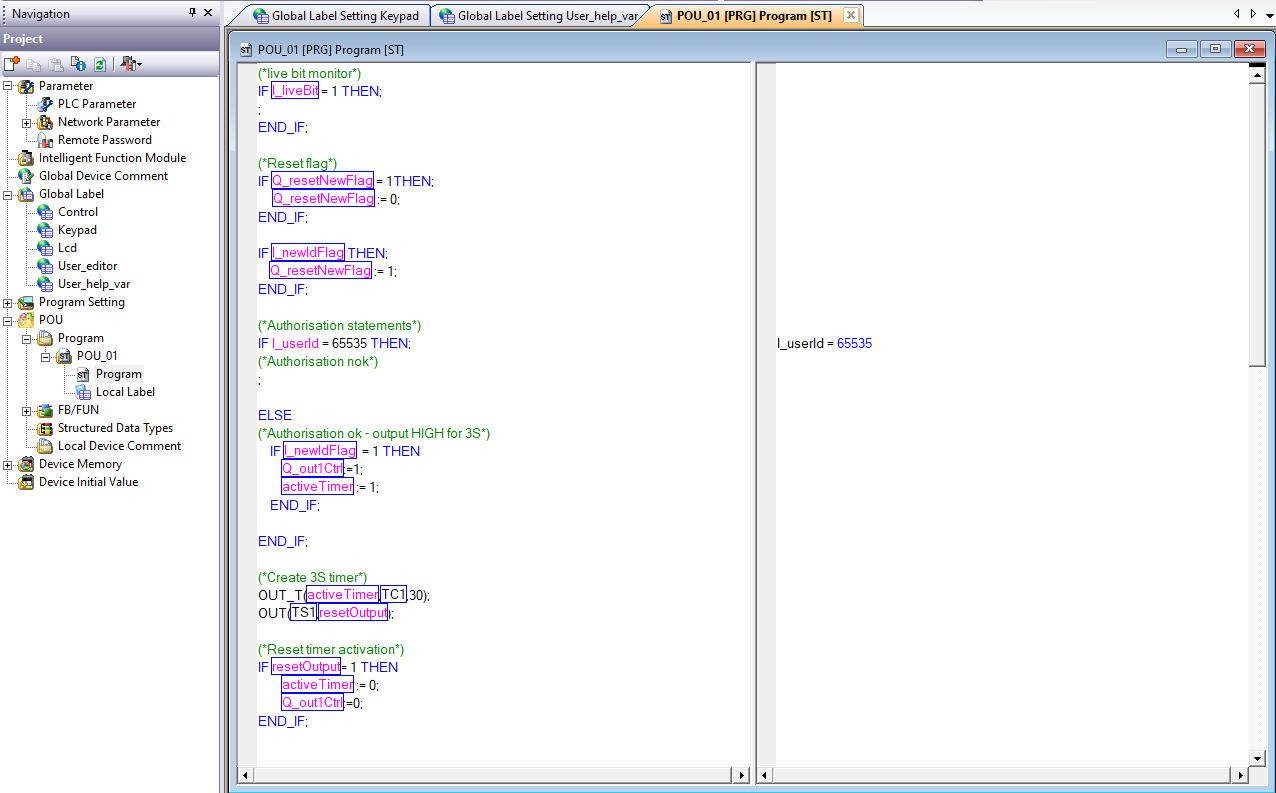The width and height of the screenshot is (1276, 793).
Task: Click the Control global label icon
Action: tap(45, 212)
